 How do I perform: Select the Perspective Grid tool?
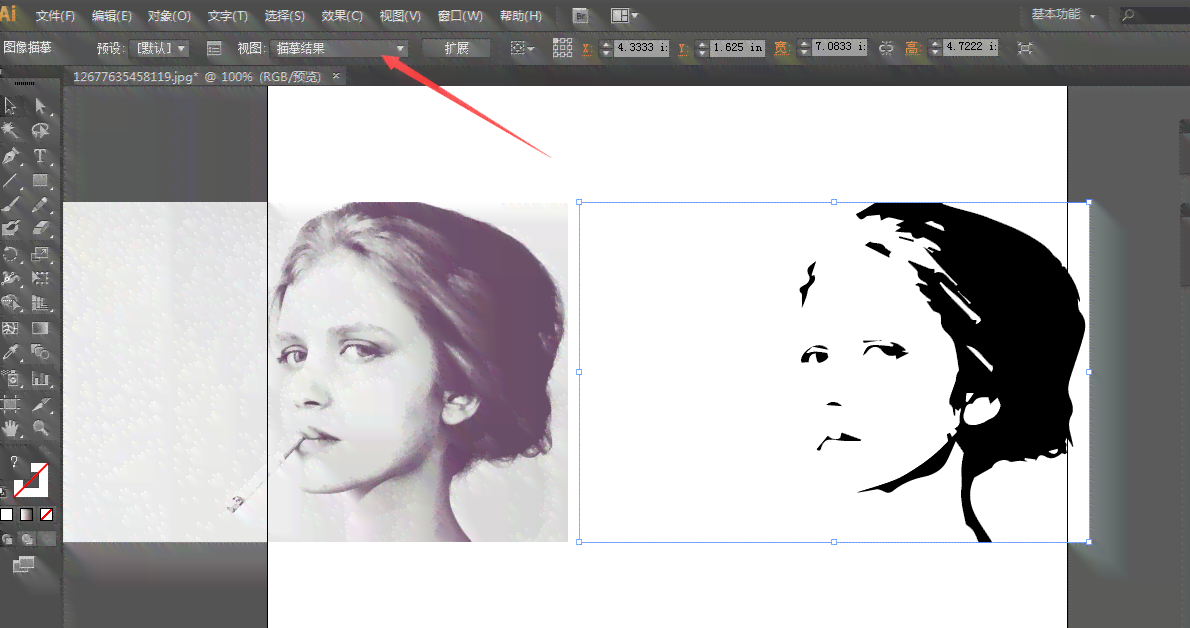(40, 304)
